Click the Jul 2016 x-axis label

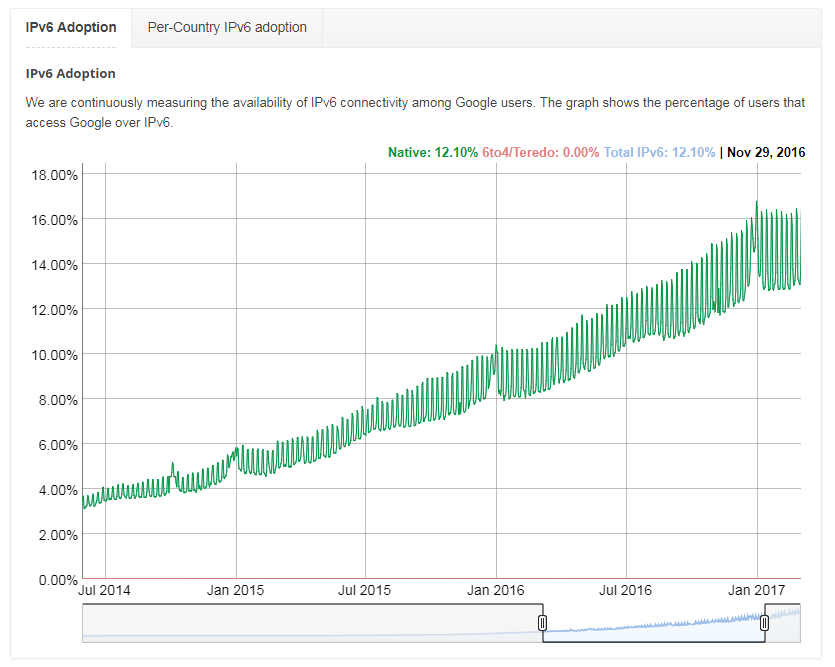coord(626,590)
